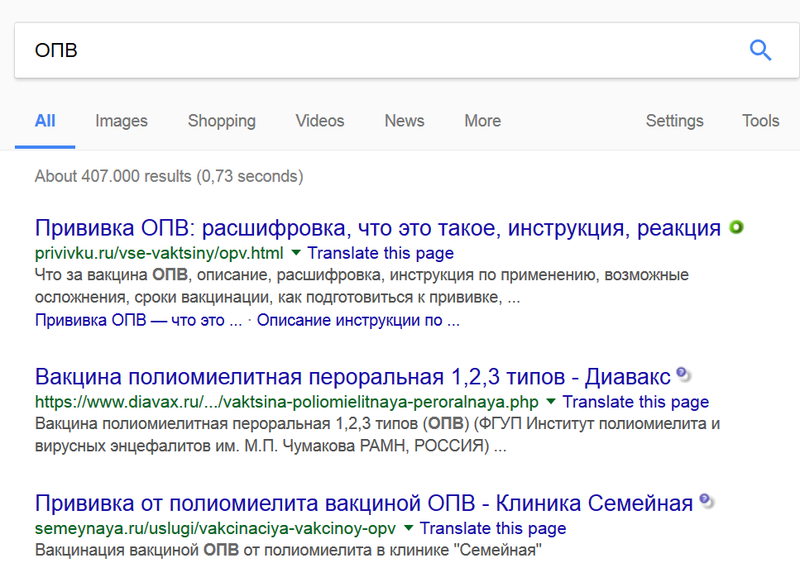Expand dropdown arrow next to privivku.ru URL
Viewport: 800px width, 563px height.
tap(297, 253)
